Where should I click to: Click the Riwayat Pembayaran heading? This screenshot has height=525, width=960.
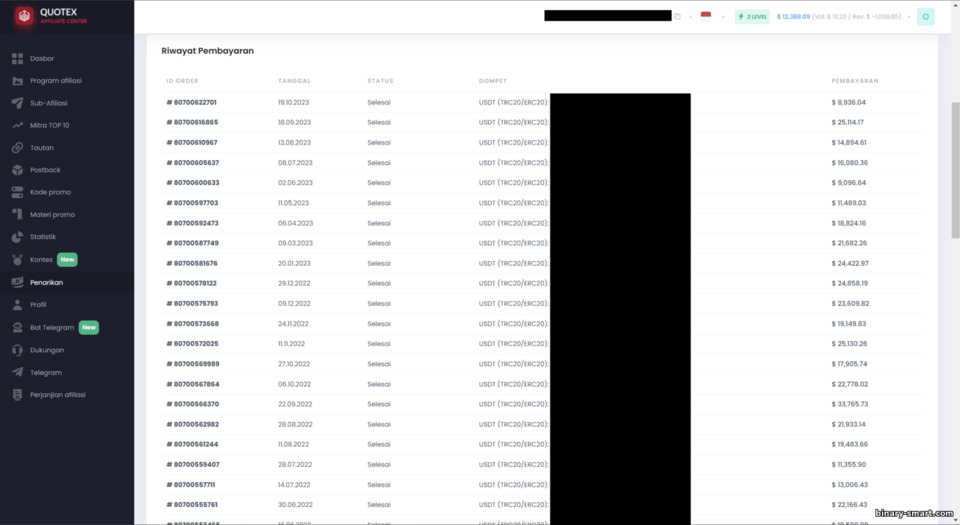click(x=208, y=51)
